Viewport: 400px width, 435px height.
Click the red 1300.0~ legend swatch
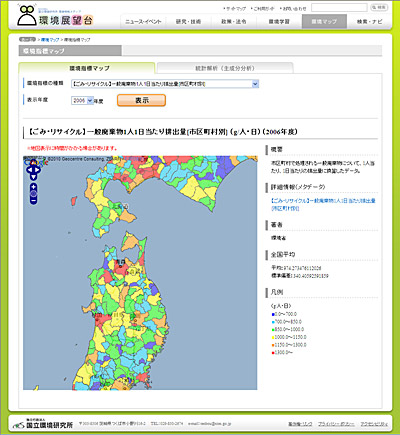273,353
